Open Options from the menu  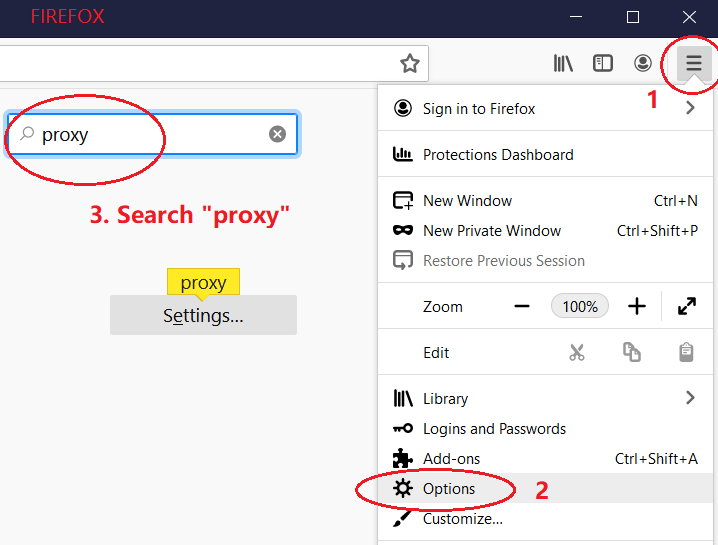point(545,488)
